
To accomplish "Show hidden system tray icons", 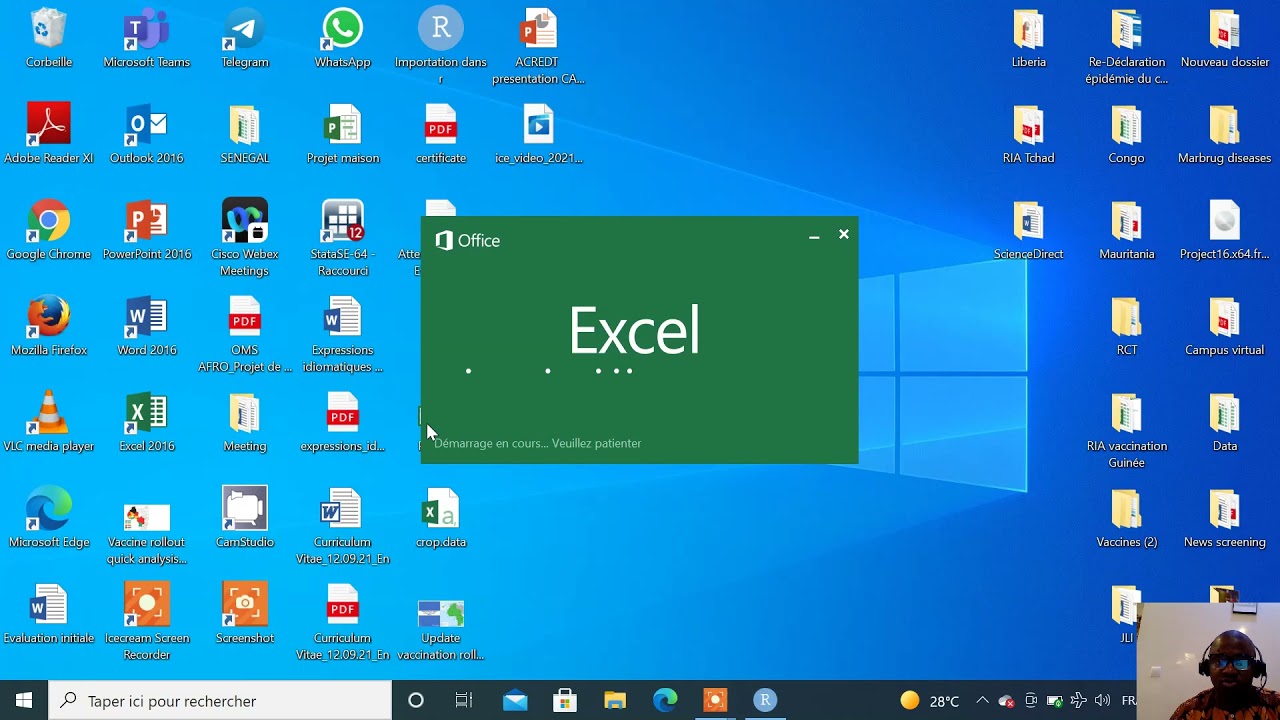I will point(982,701).
